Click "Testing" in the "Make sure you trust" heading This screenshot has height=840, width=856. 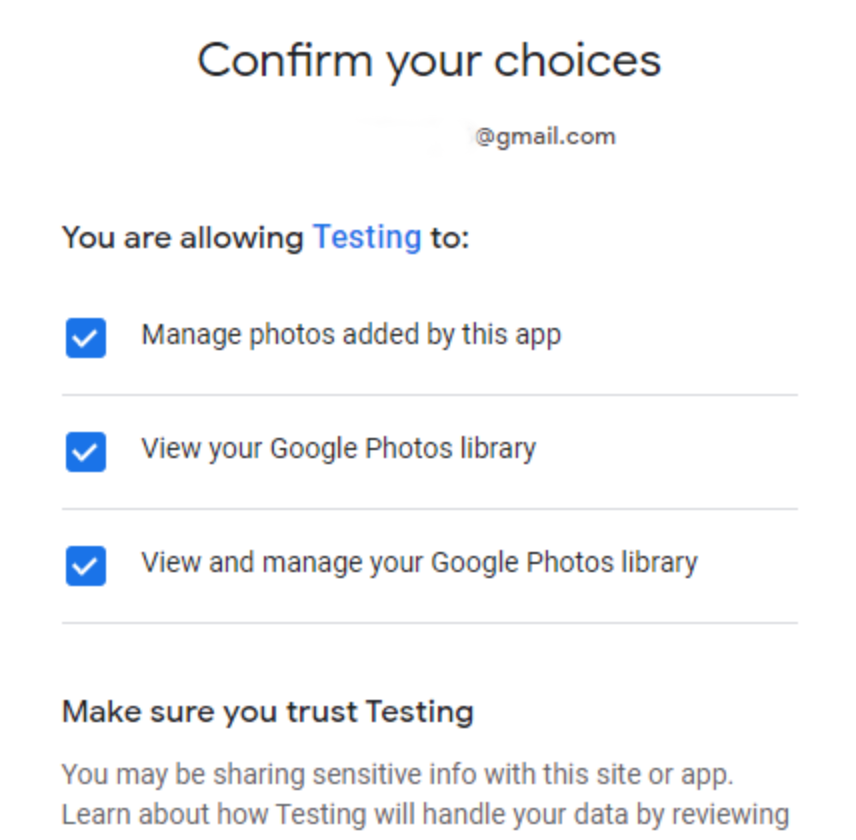pos(419,712)
